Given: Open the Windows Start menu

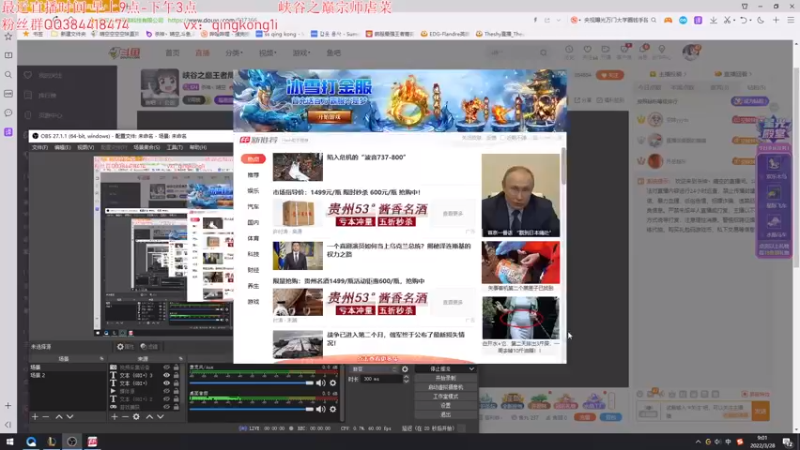Looking at the screenshot, I should (x=10, y=441).
